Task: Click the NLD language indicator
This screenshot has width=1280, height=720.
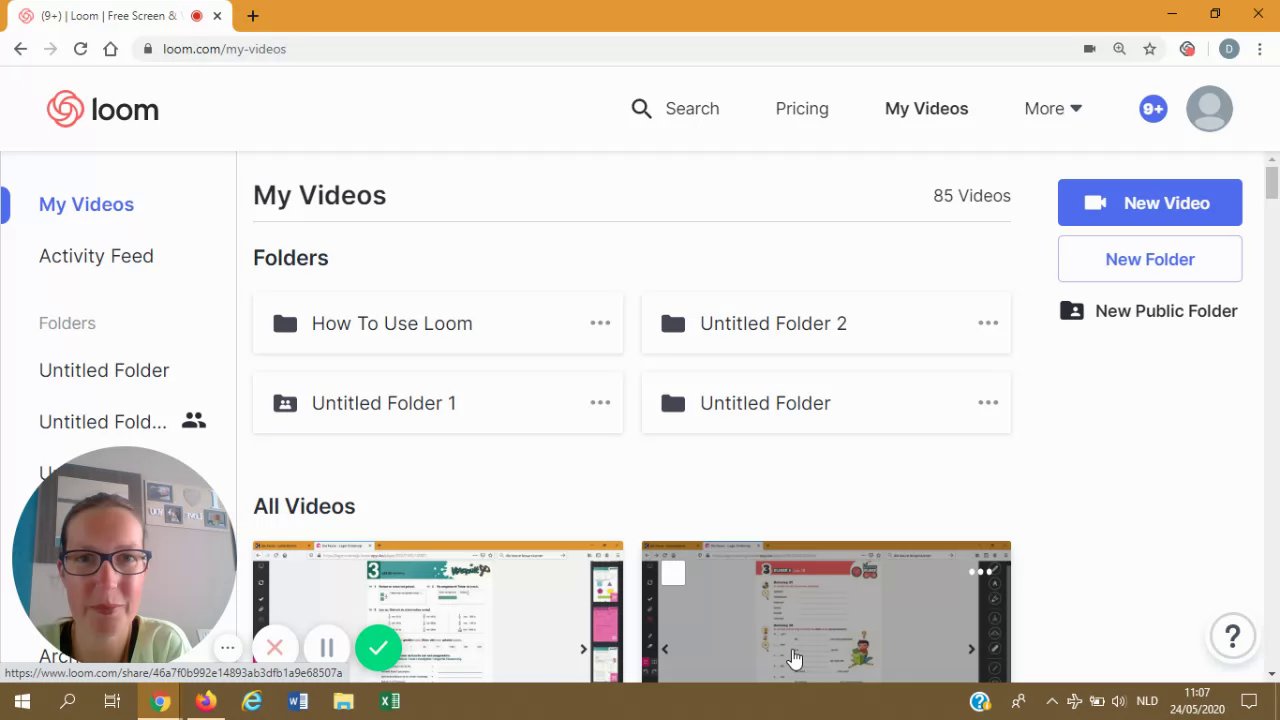Action: [1147, 701]
